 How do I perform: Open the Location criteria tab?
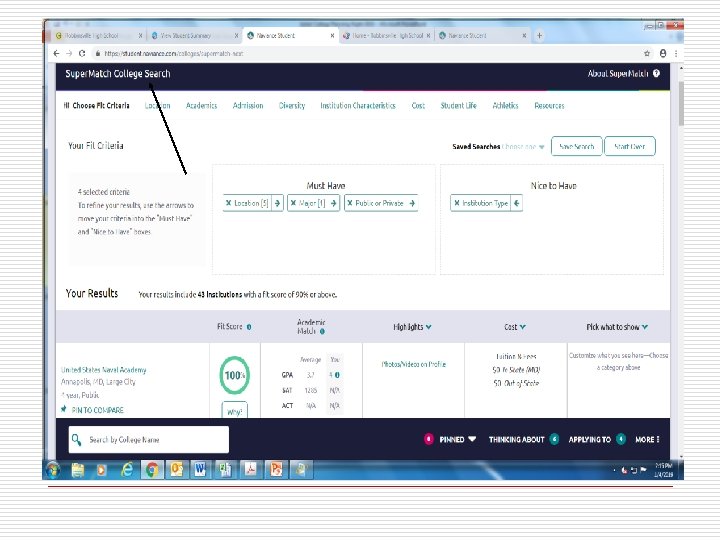(x=158, y=106)
